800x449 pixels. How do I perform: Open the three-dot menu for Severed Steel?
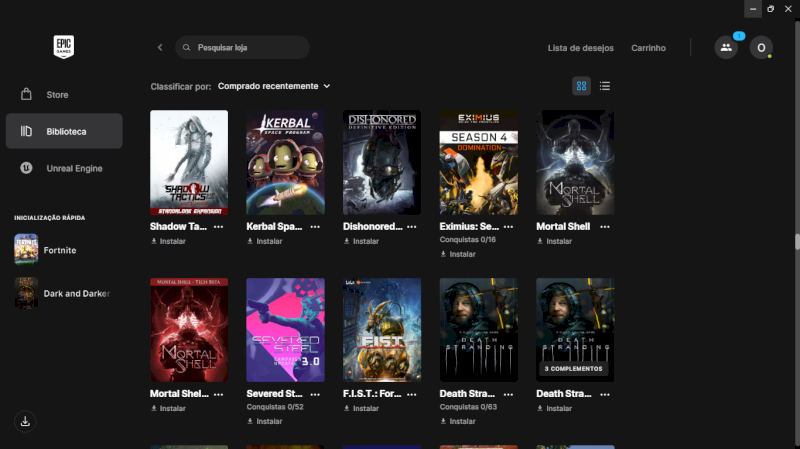[x=315, y=394]
